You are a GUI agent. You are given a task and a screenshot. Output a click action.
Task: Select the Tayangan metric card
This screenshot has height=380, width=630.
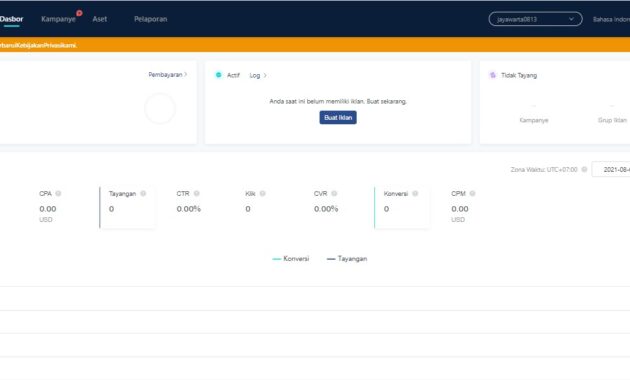coord(127,207)
